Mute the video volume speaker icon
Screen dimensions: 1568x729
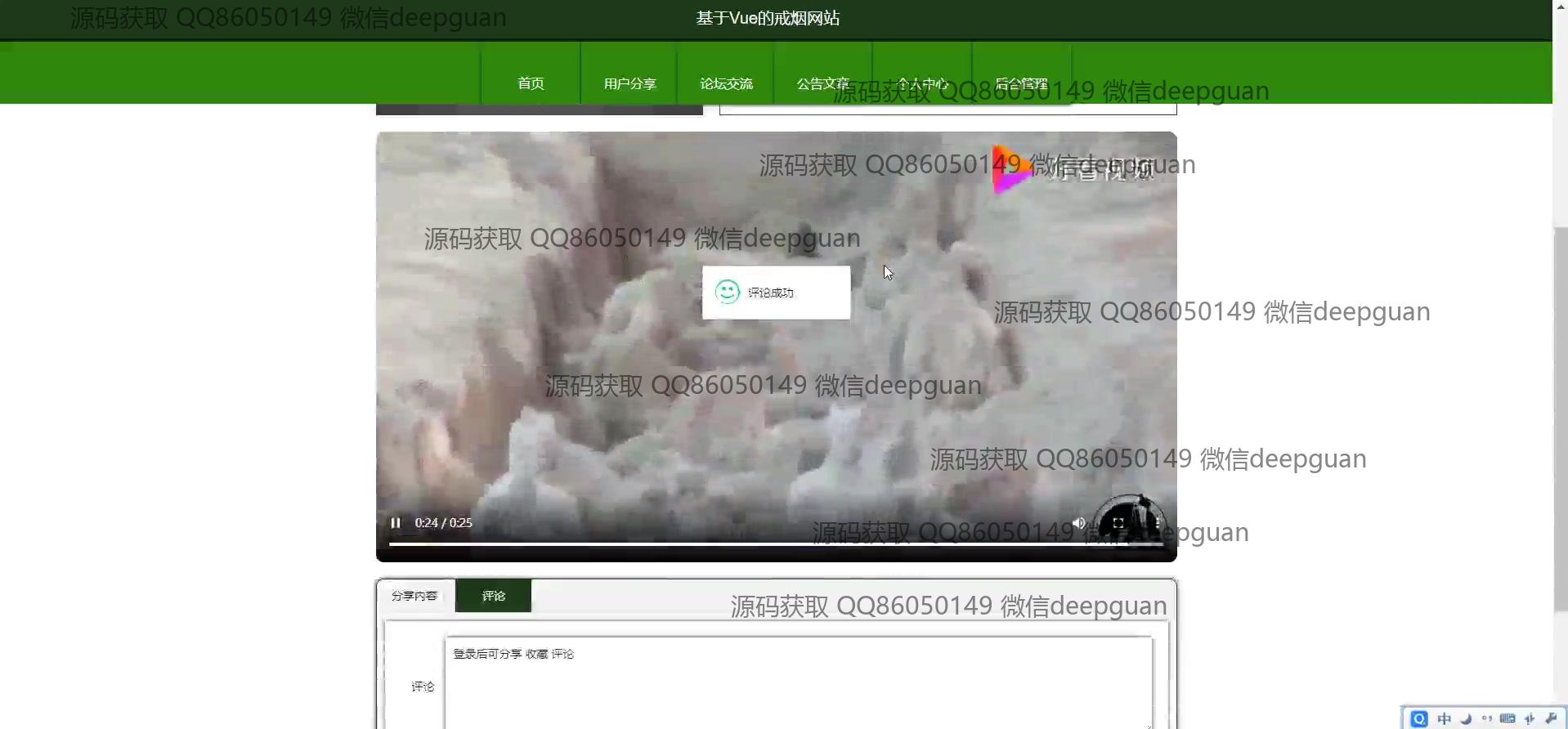click(1079, 523)
